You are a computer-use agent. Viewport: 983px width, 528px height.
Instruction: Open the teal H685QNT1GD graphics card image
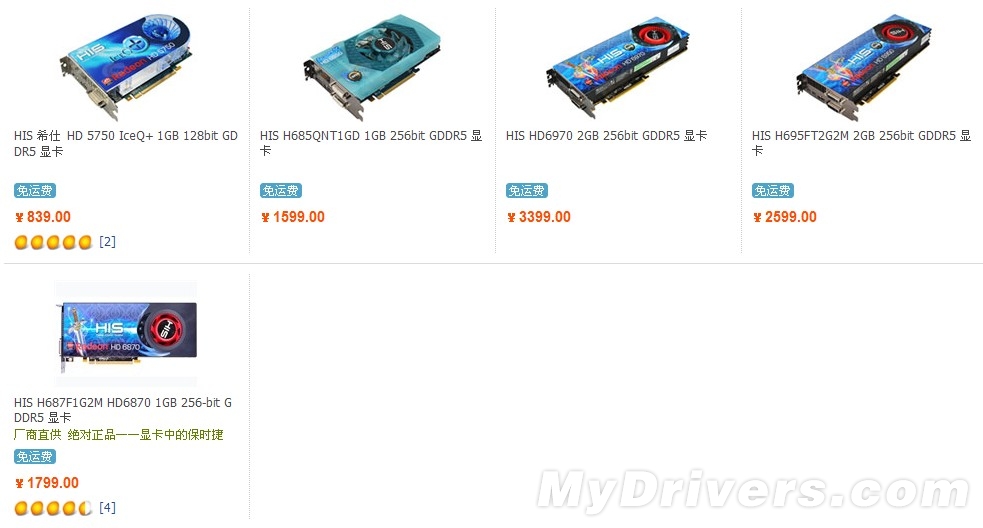[x=372, y=68]
